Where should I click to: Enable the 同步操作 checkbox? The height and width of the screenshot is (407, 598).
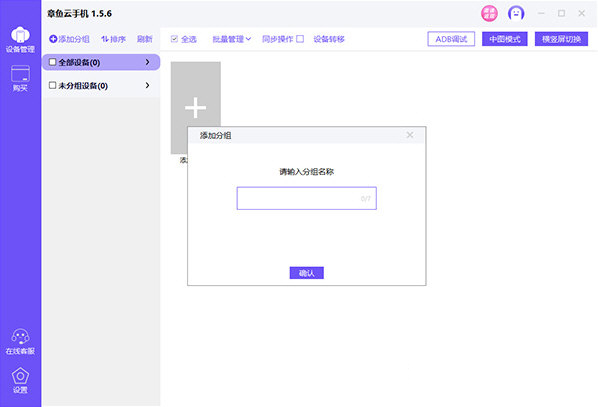(x=300, y=39)
